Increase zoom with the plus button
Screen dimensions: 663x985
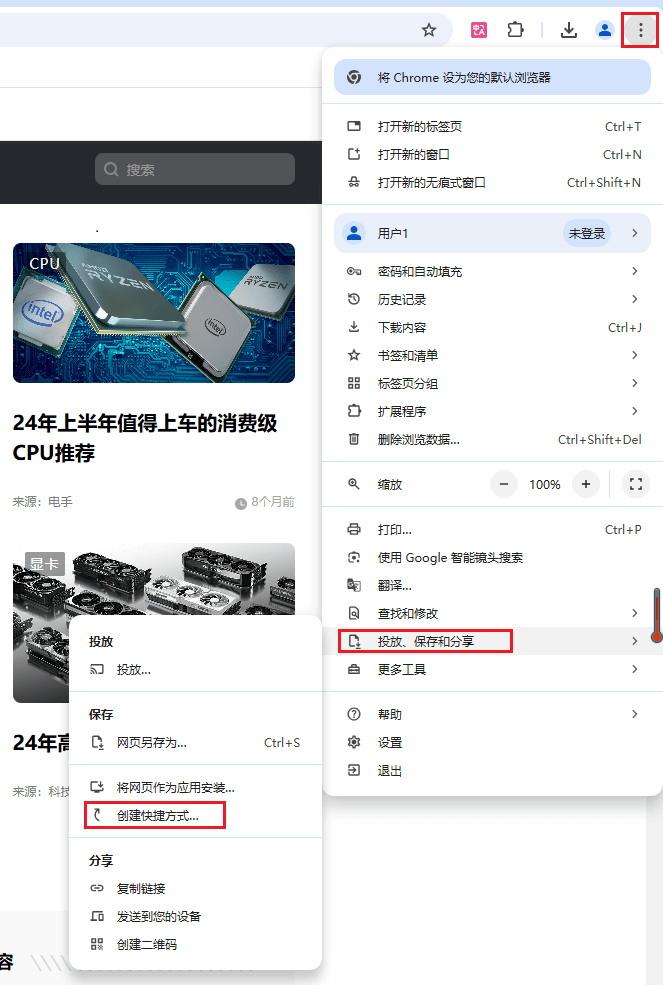pyautogui.click(x=586, y=484)
